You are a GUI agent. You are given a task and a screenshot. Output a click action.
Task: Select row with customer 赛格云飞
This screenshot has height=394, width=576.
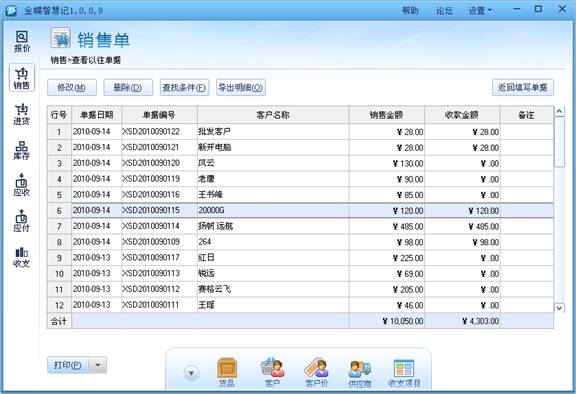(300, 289)
